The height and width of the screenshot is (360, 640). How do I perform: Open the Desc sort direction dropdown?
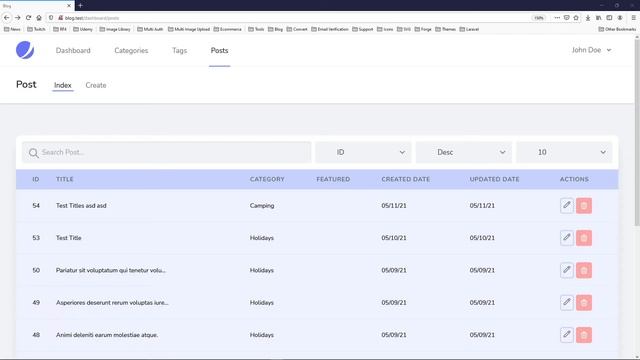(x=464, y=152)
